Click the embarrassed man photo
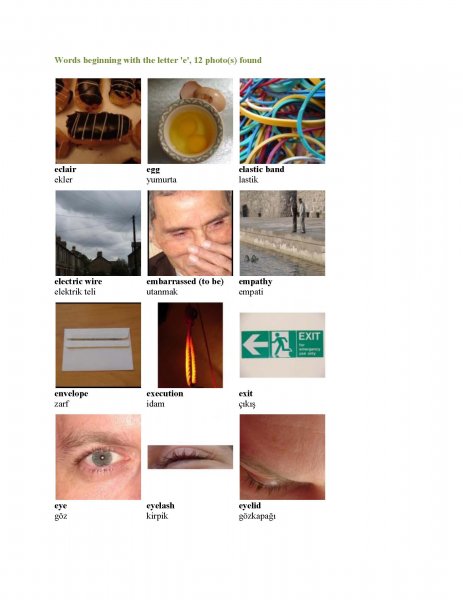The height and width of the screenshot is (600, 463). point(190,233)
